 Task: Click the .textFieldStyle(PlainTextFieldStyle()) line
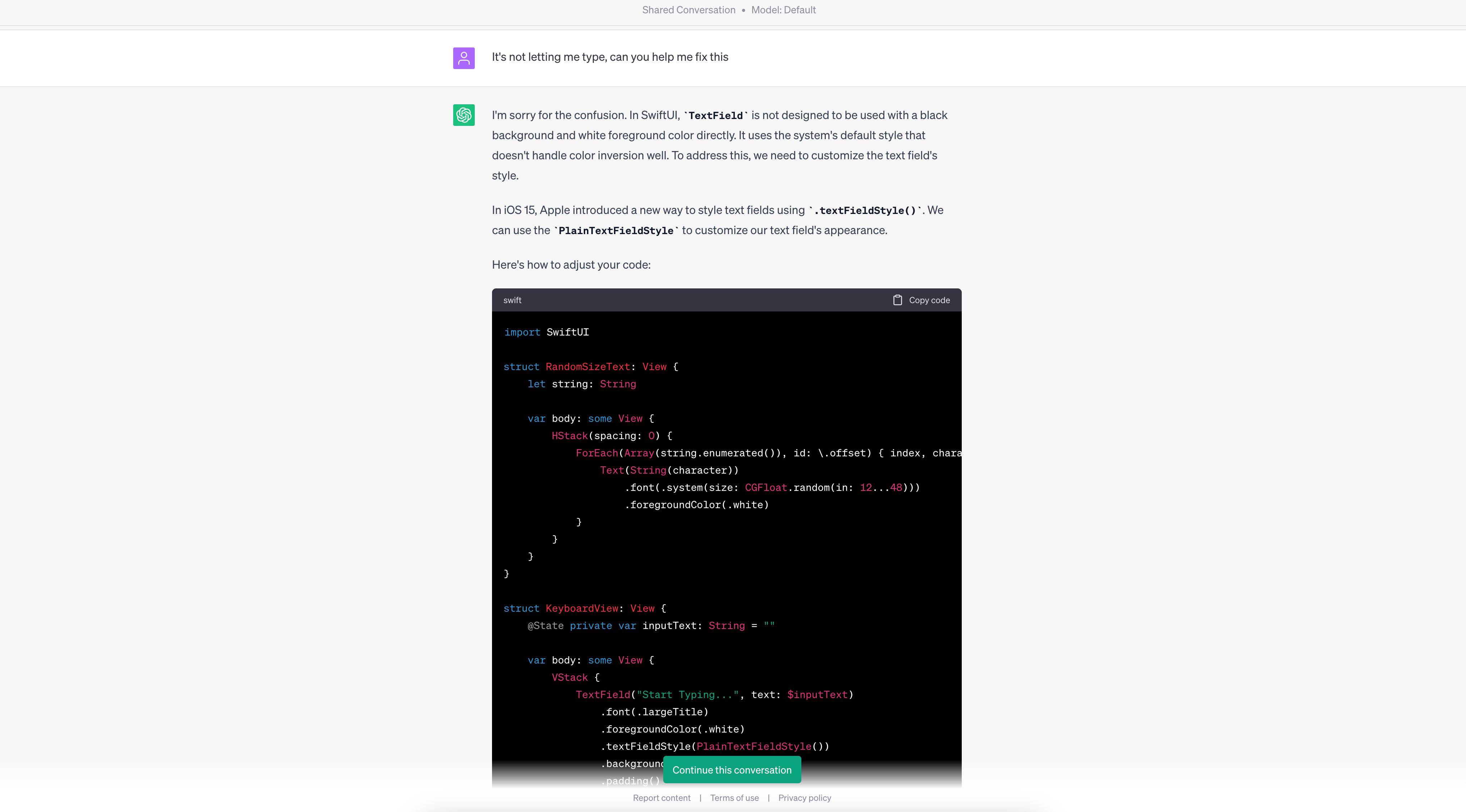pos(715,747)
